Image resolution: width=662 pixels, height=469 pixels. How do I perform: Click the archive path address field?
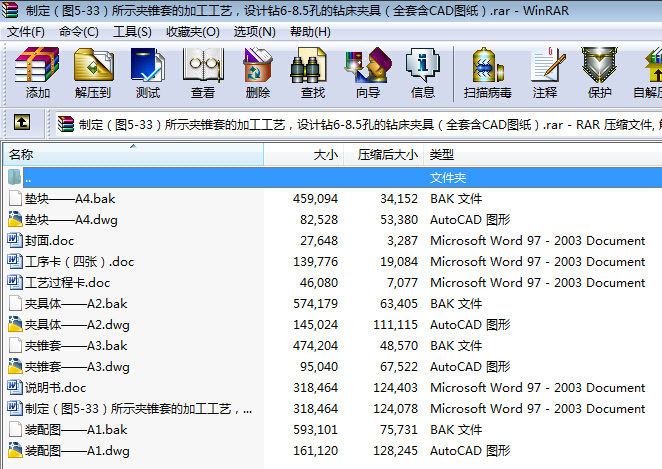(359, 124)
